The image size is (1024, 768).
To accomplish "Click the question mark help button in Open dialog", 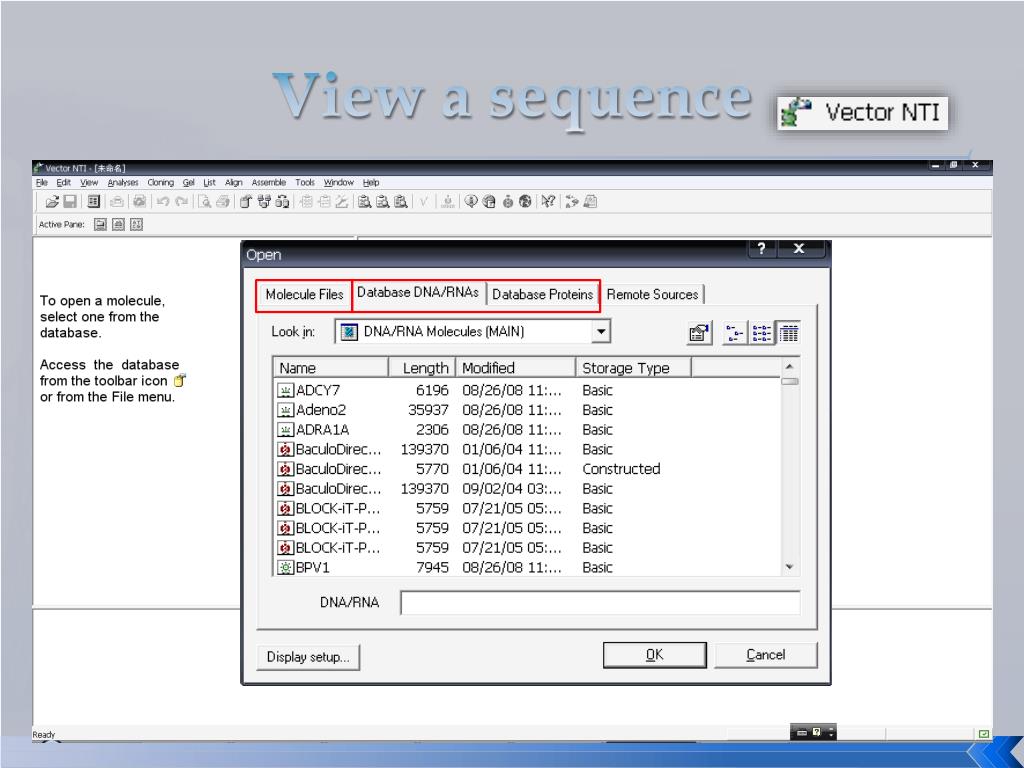I will click(761, 248).
